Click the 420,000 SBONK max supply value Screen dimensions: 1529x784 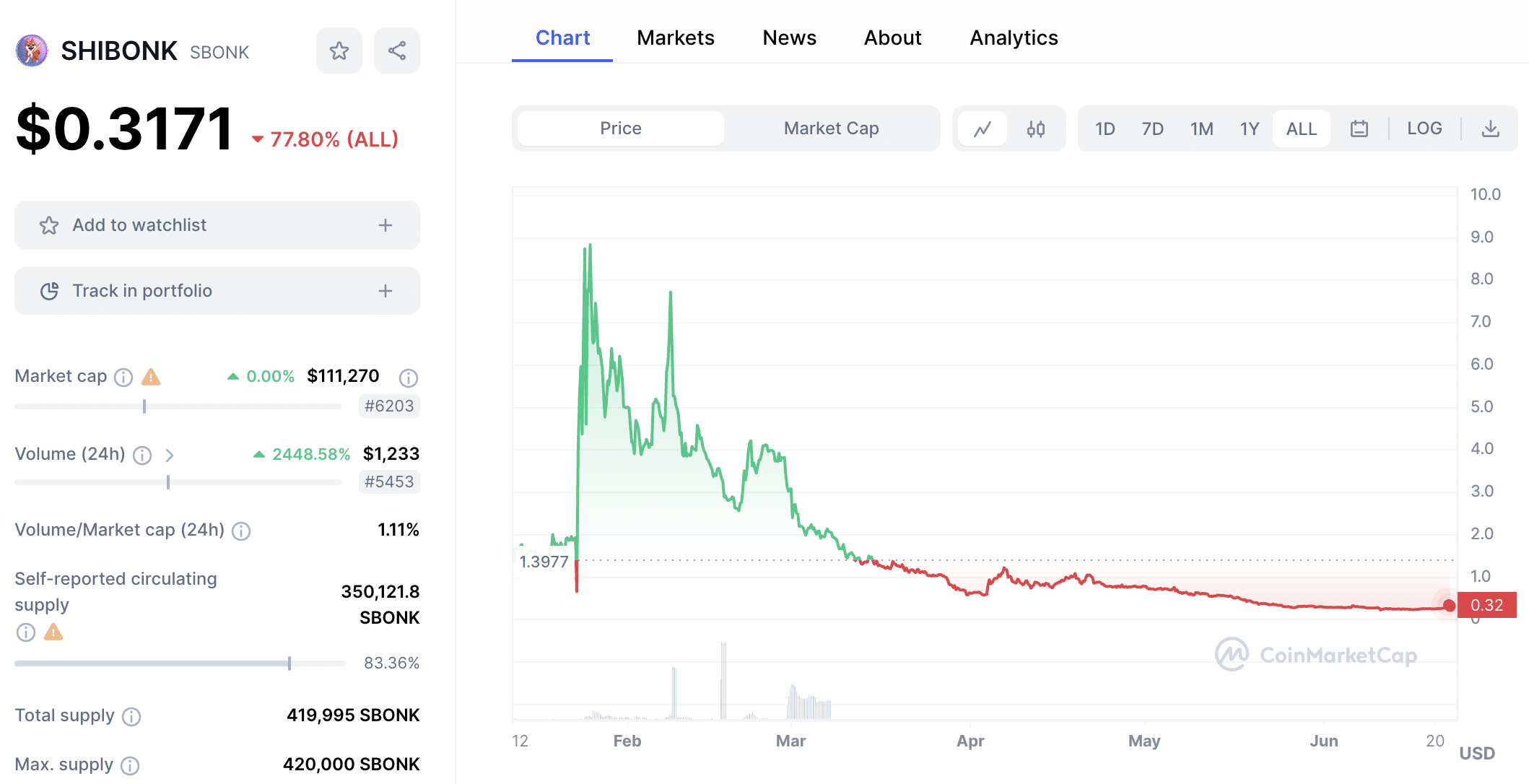click(x=352, y=765)
